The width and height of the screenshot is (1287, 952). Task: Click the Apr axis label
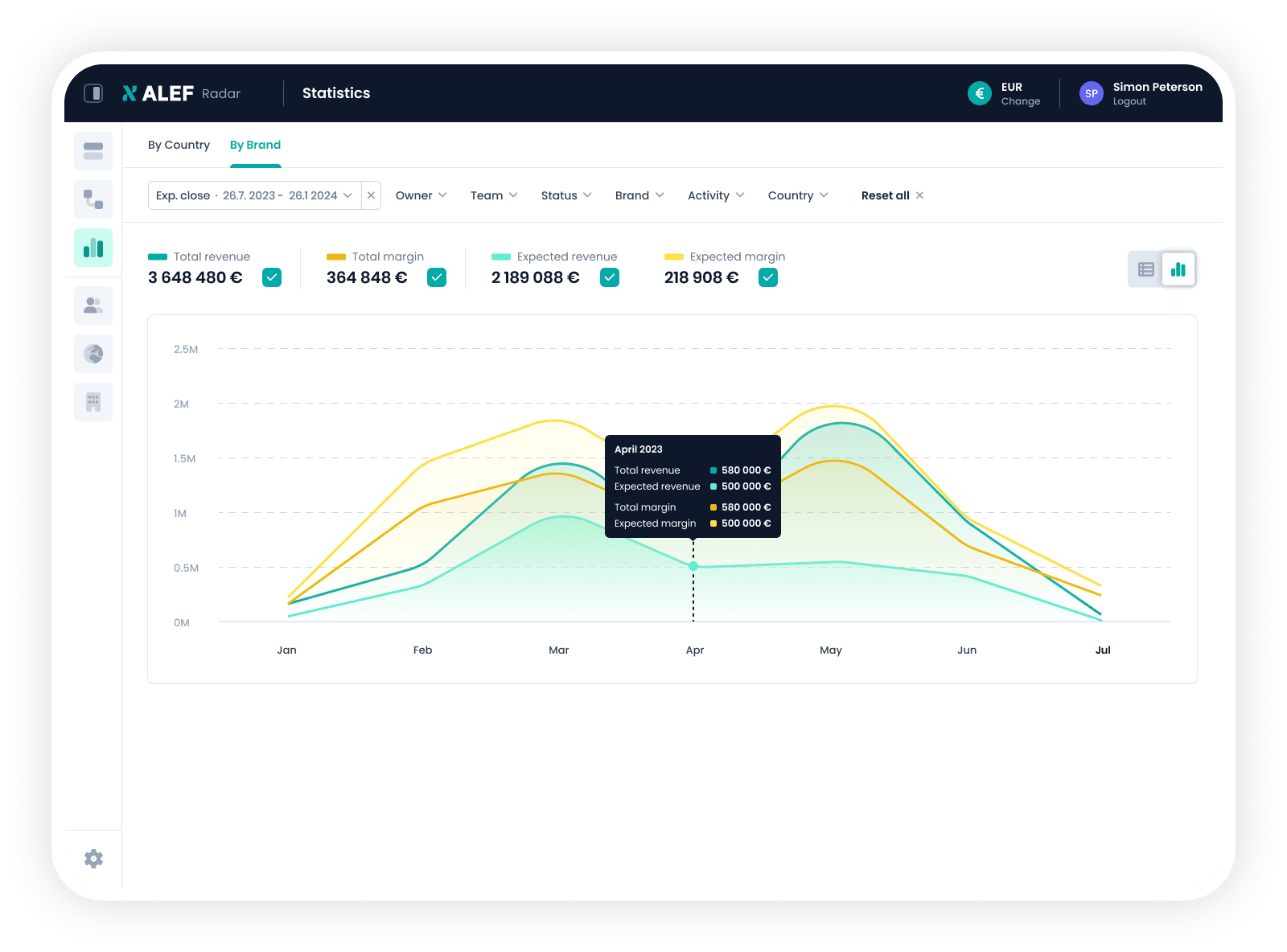(x=695, y=650)
